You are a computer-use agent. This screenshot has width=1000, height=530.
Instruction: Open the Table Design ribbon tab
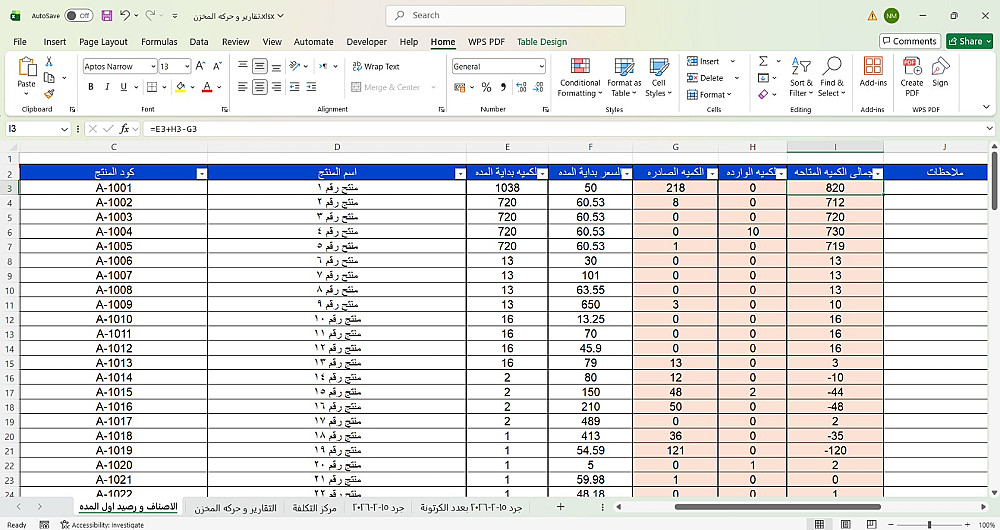(x=541, y=41)
